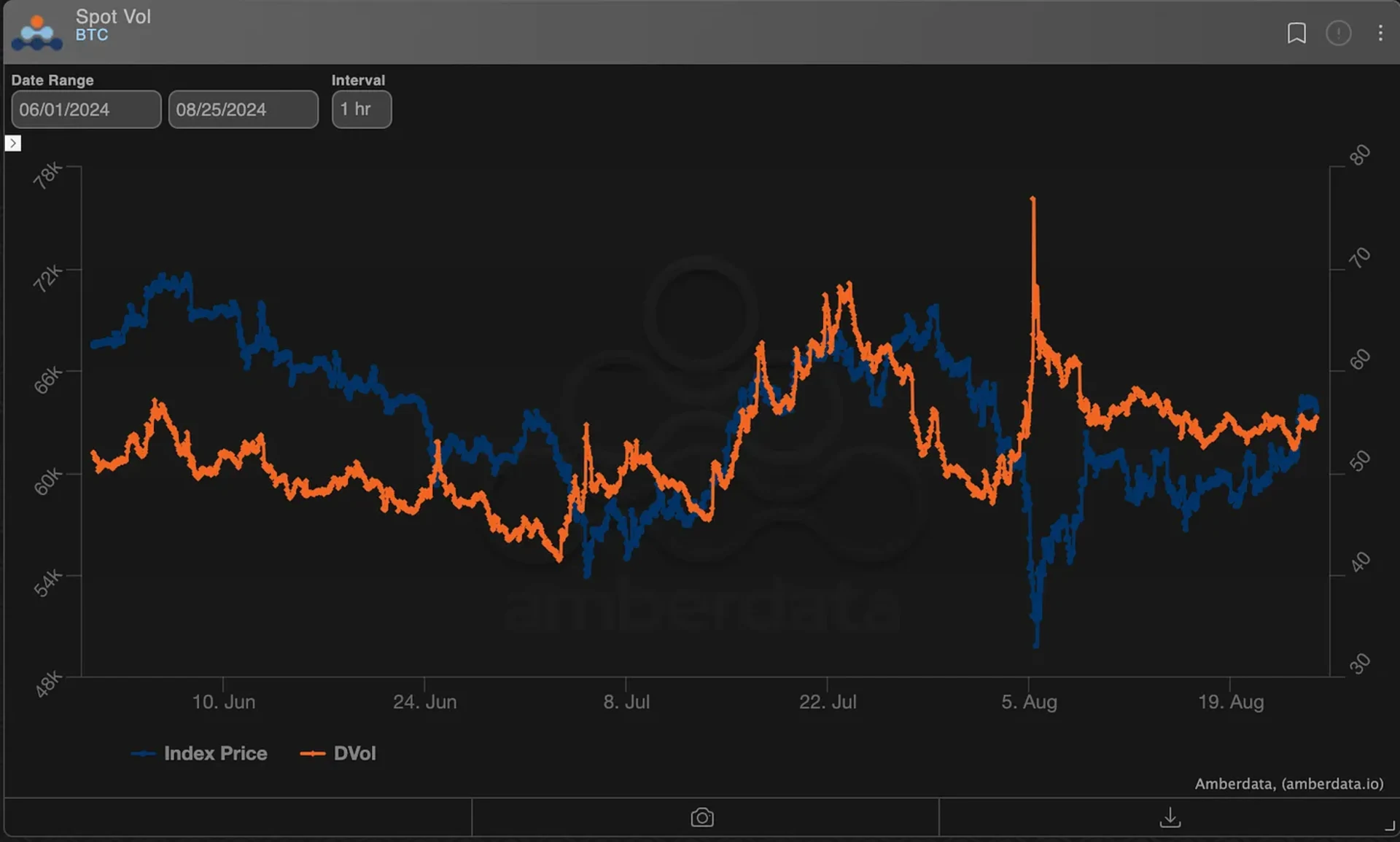Click the 80 DVol axis label
The width and height of the screenshot is (1400, 842).
pos(1359,155)
